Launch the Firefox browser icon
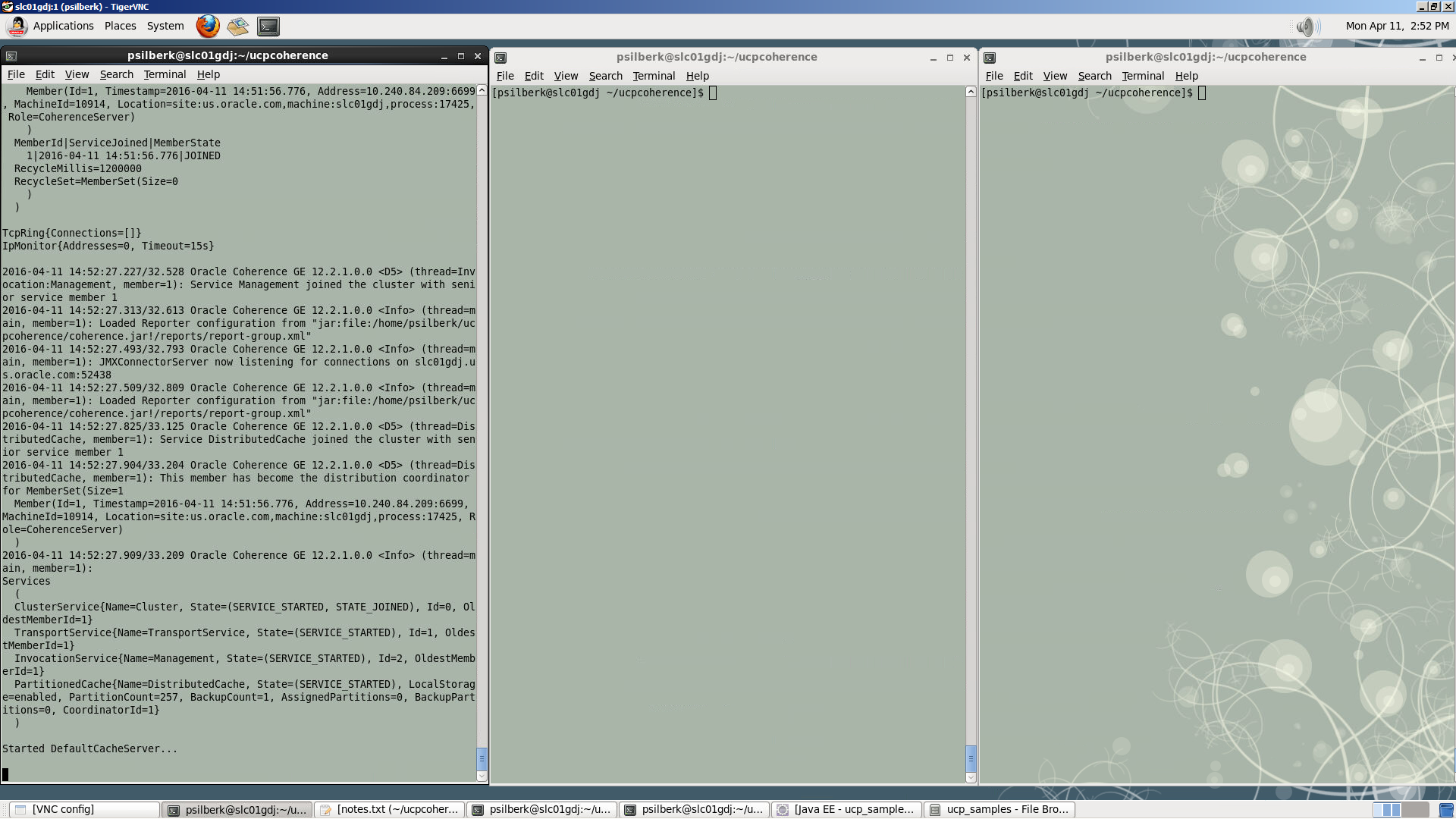The width and height of the screenshot is (1456, 819). pos(208,26)
